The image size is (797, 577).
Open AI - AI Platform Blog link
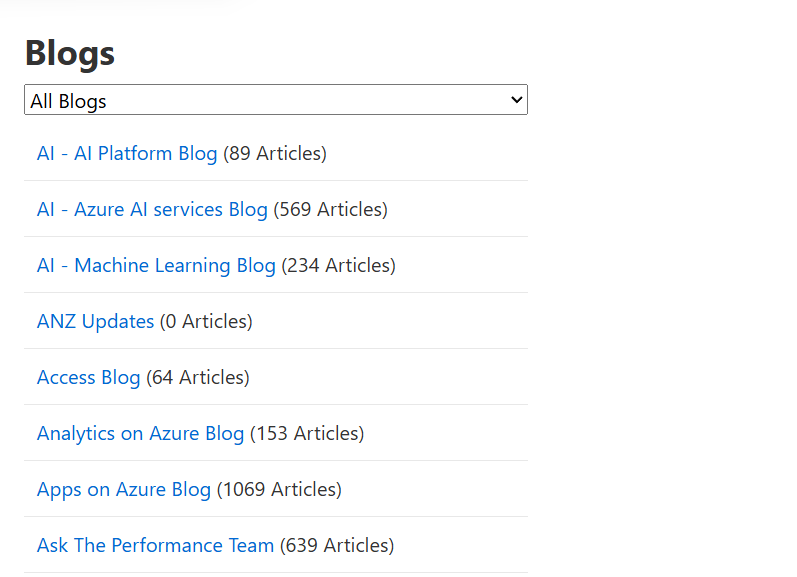[x=127, y=154]
